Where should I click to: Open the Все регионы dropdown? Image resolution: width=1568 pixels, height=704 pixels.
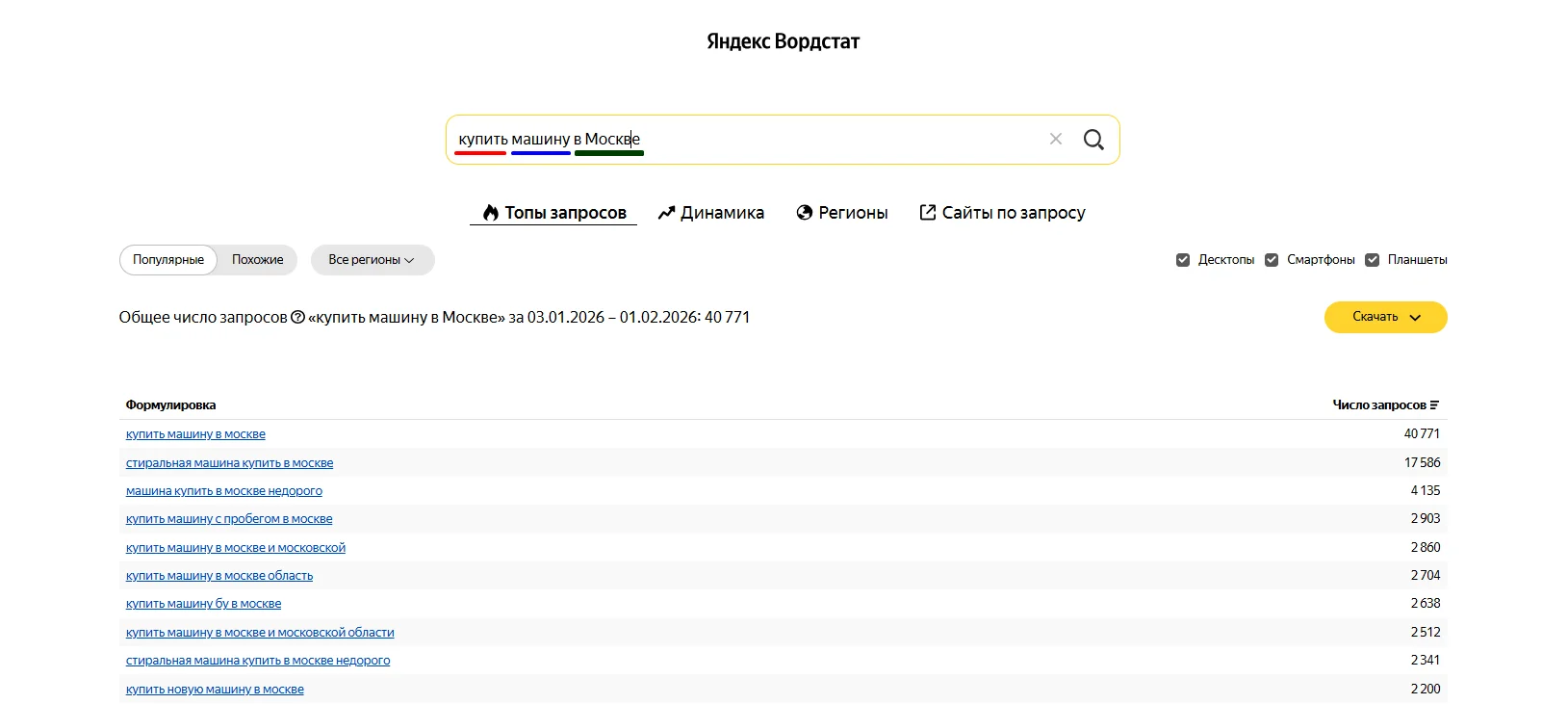372,260
